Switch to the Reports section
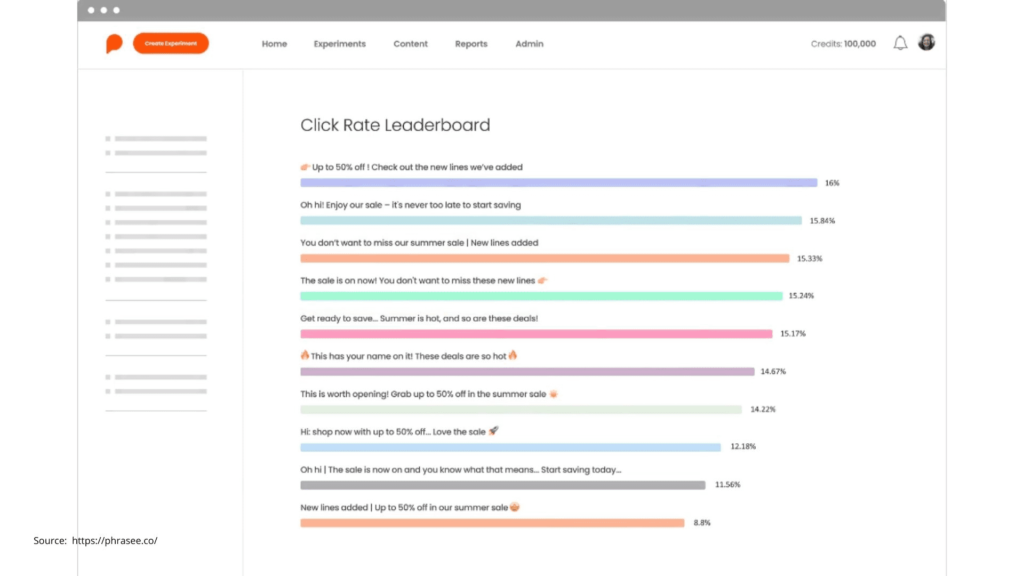This screenshot has width=1024, height=576. coord(470,44)
